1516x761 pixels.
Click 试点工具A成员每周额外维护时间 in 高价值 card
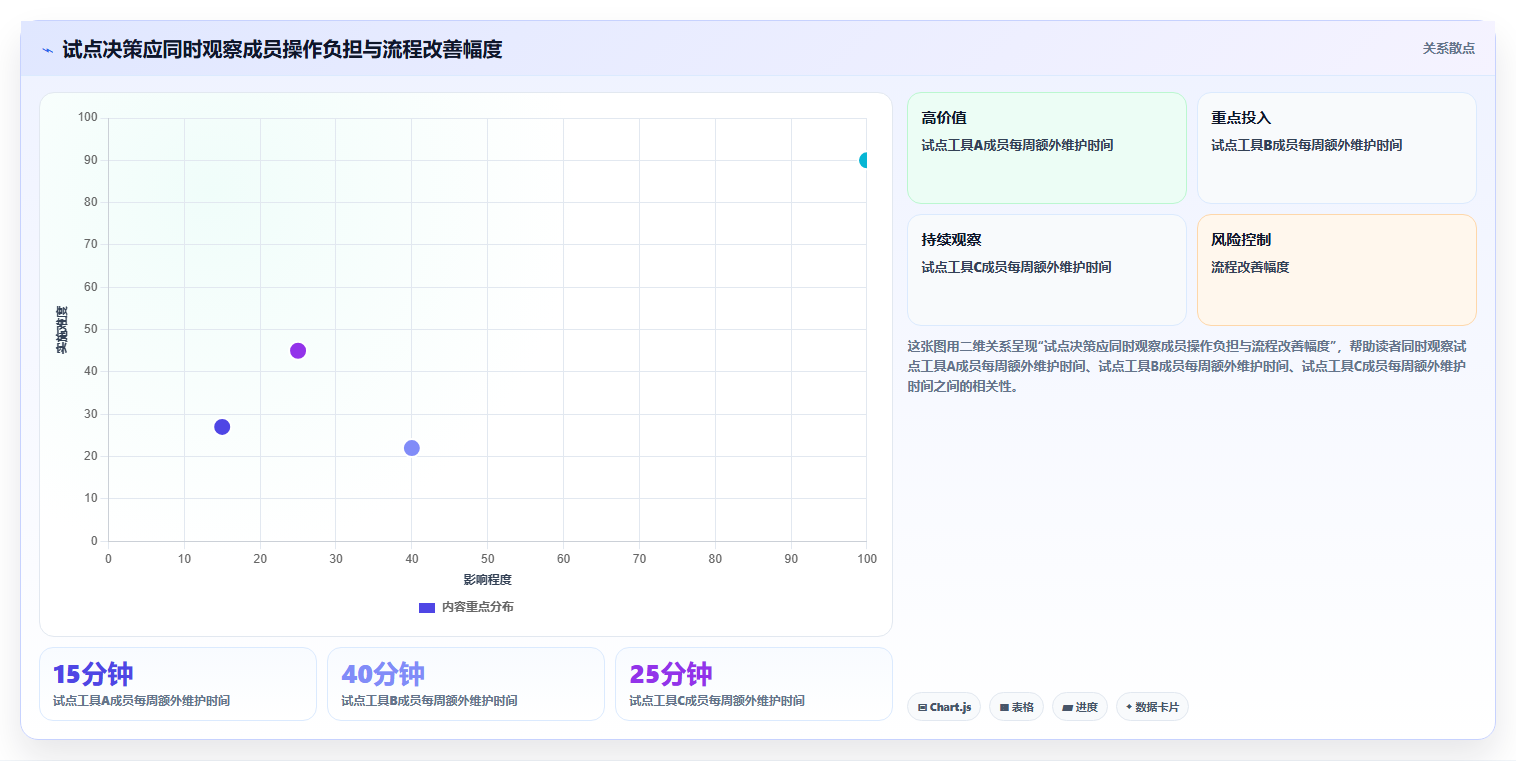(1017, 145)
